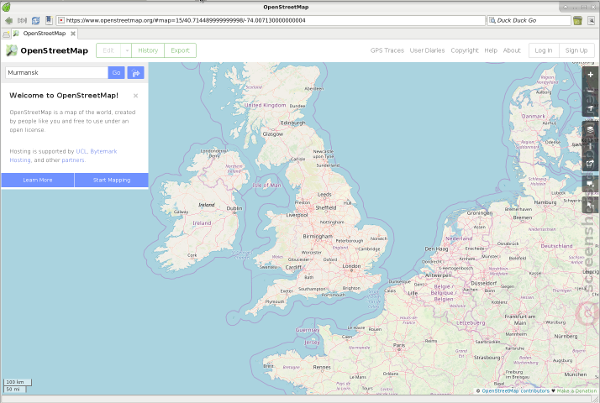The width and height of the screenshot is (600, 403).
Task: Click the United Kingdom country label
Action: [x=265, y=105]
